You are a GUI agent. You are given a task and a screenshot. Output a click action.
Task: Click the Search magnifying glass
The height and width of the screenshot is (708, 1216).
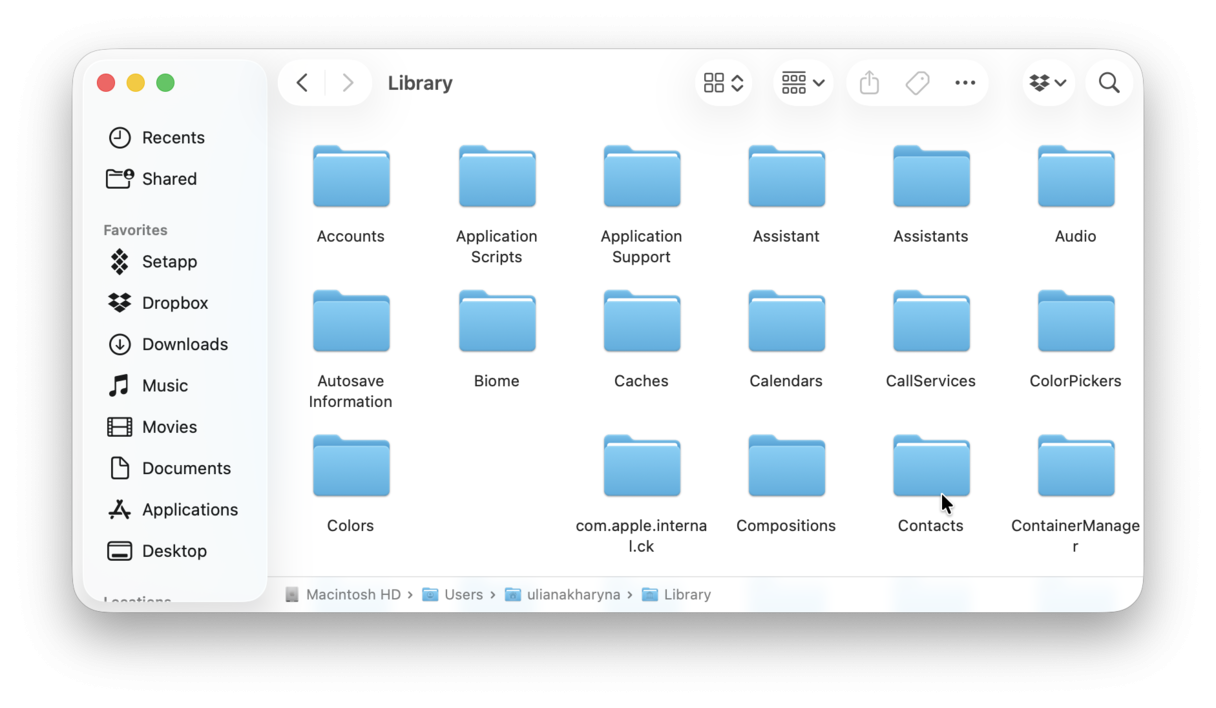(x=1108, y=83)
